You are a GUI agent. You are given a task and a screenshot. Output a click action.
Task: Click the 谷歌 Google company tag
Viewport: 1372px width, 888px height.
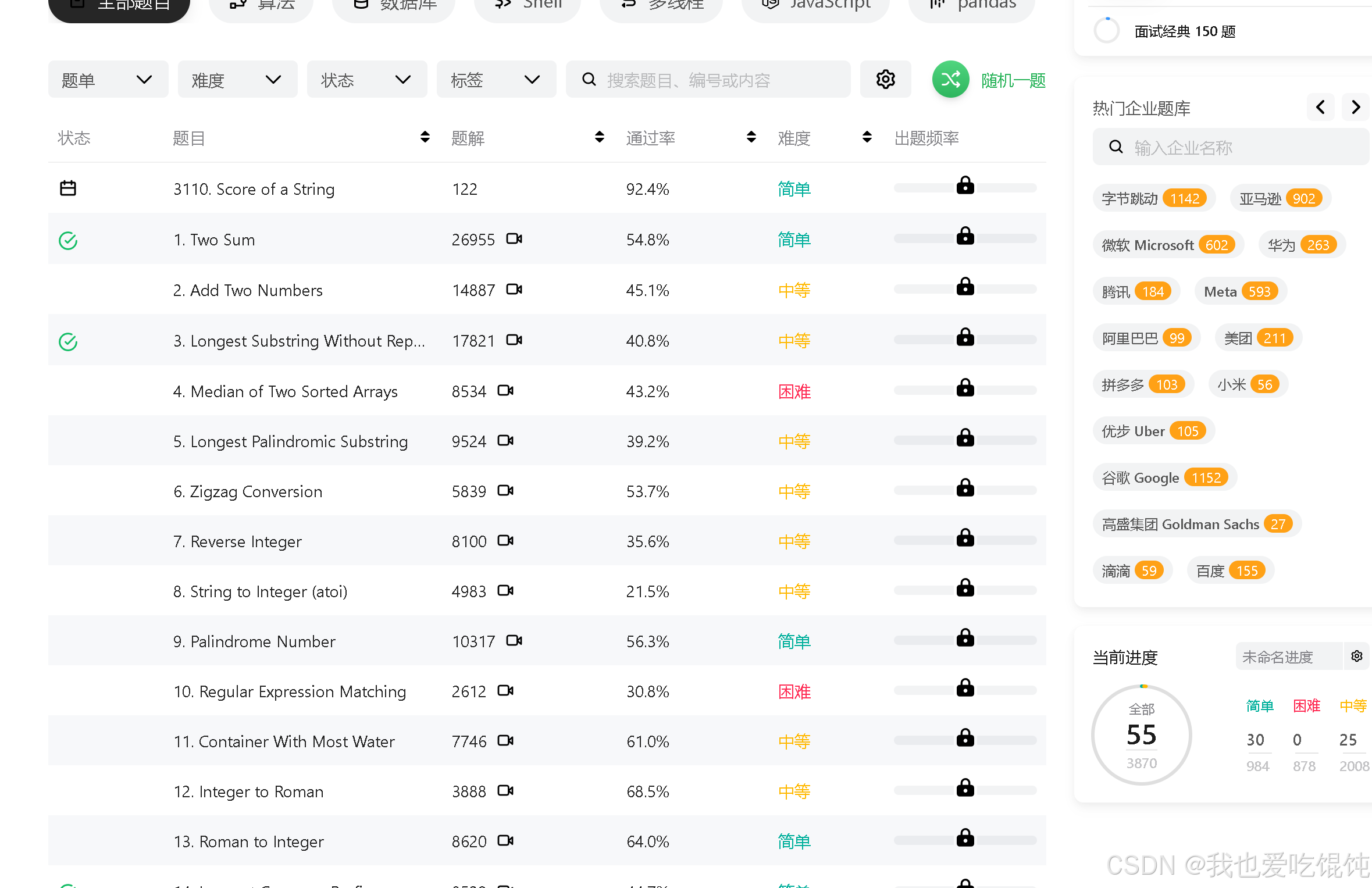(1164, 477)
